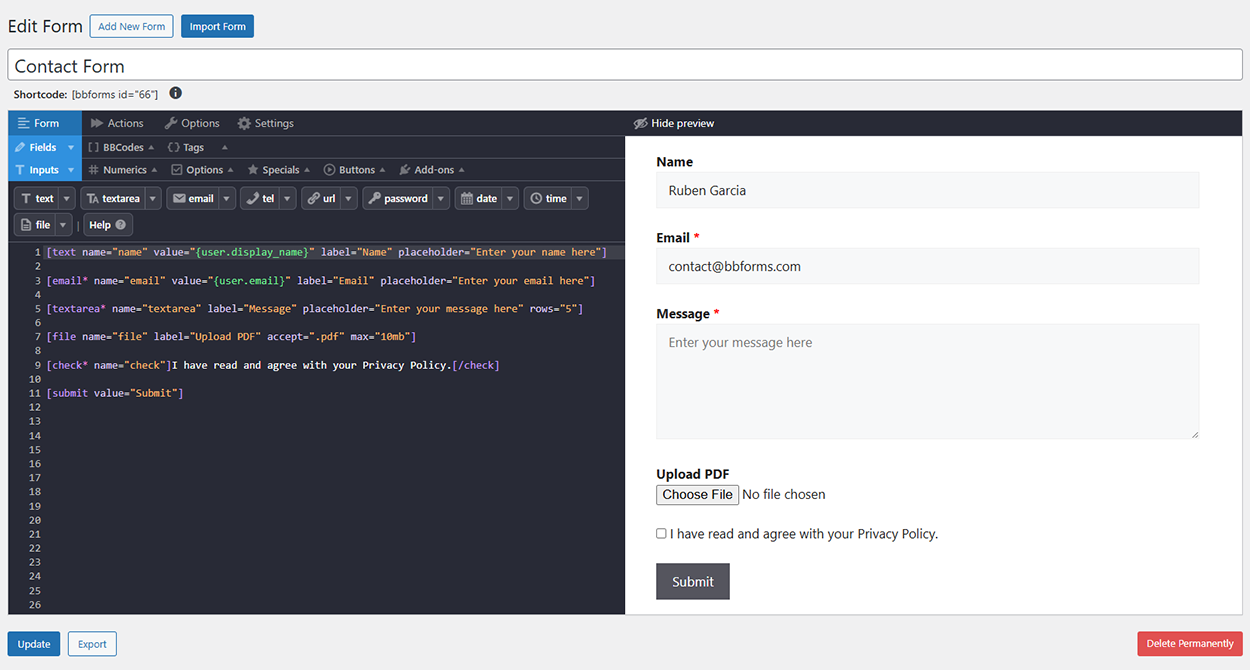Insert a tel input field

tap(260, 199)
